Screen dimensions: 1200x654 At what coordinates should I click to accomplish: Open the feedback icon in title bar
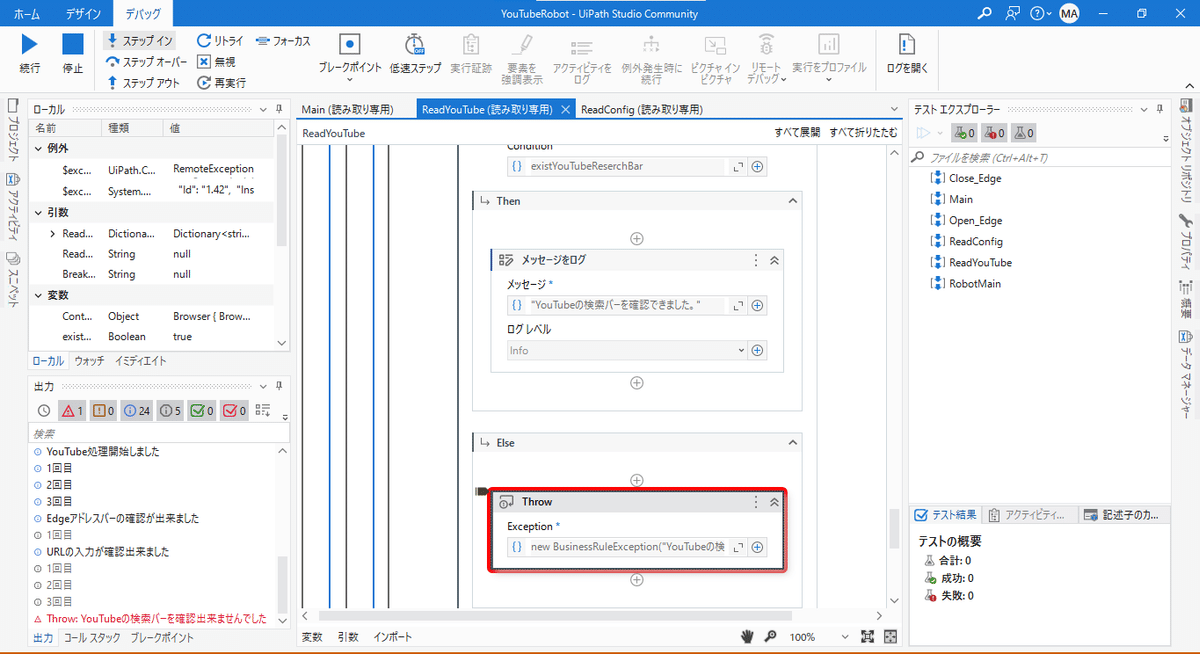[1013, 13]
